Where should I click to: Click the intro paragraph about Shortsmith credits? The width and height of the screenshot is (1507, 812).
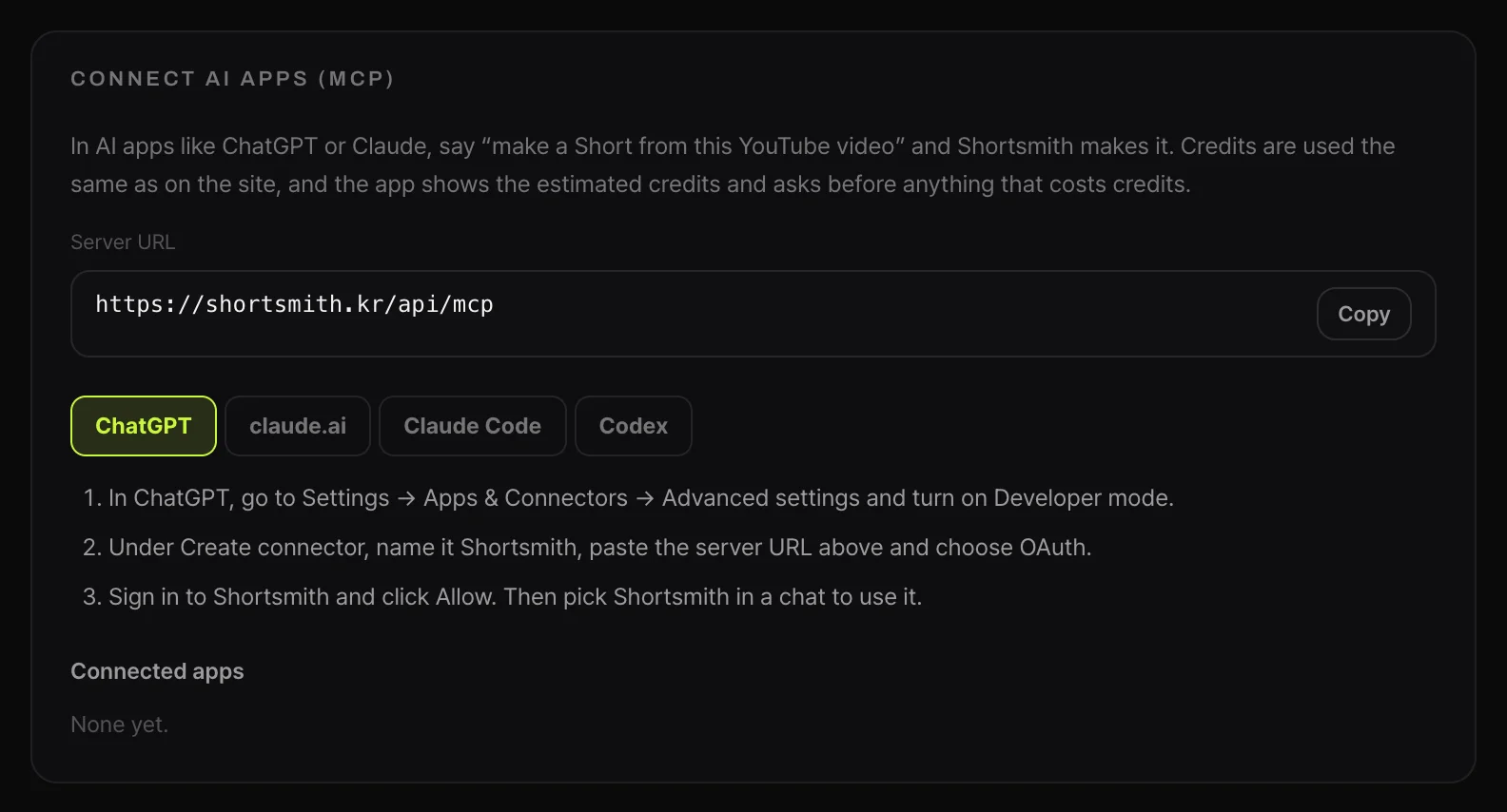pos(733,165)
